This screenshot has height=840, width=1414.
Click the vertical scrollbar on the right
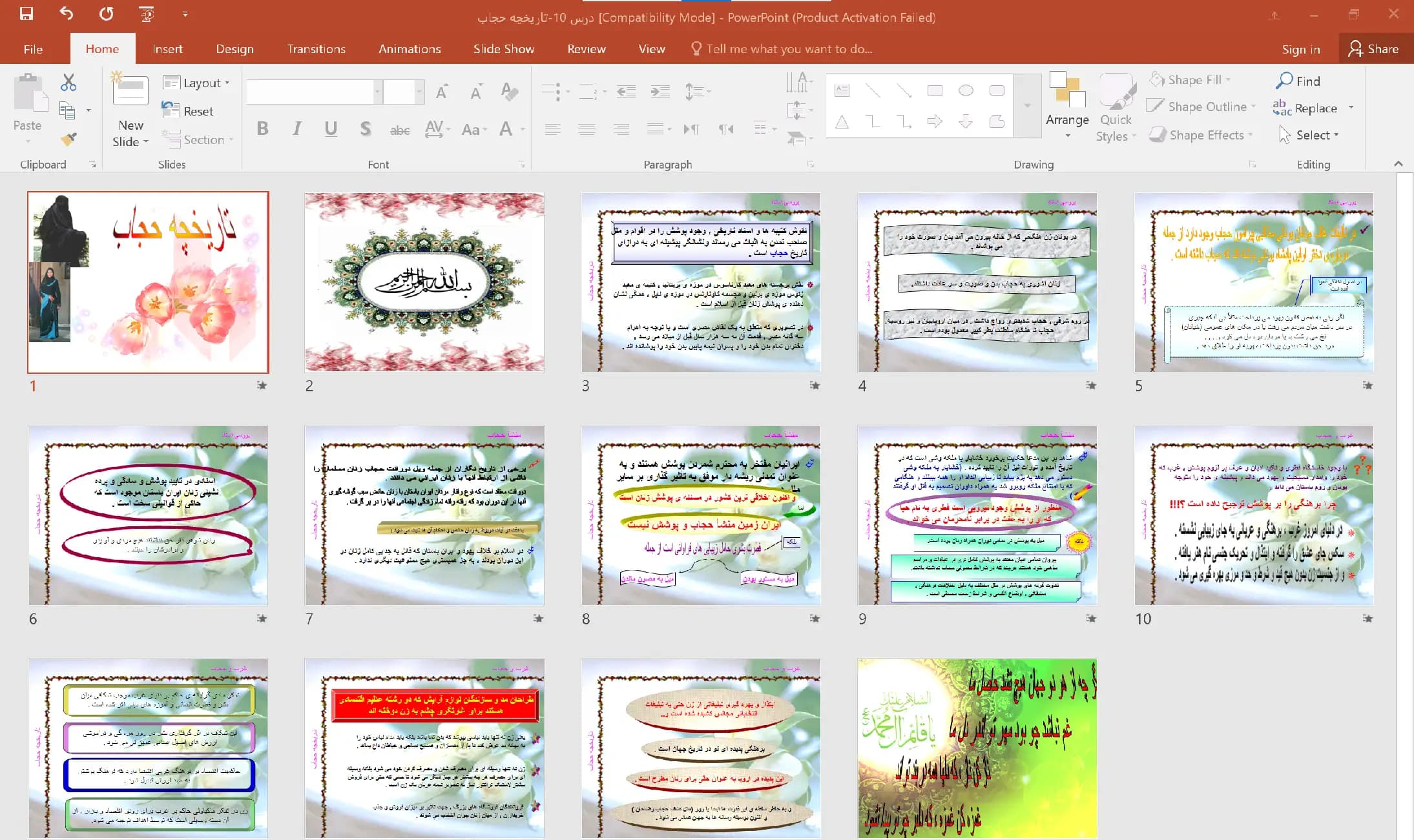click(x=1404, y=505)
